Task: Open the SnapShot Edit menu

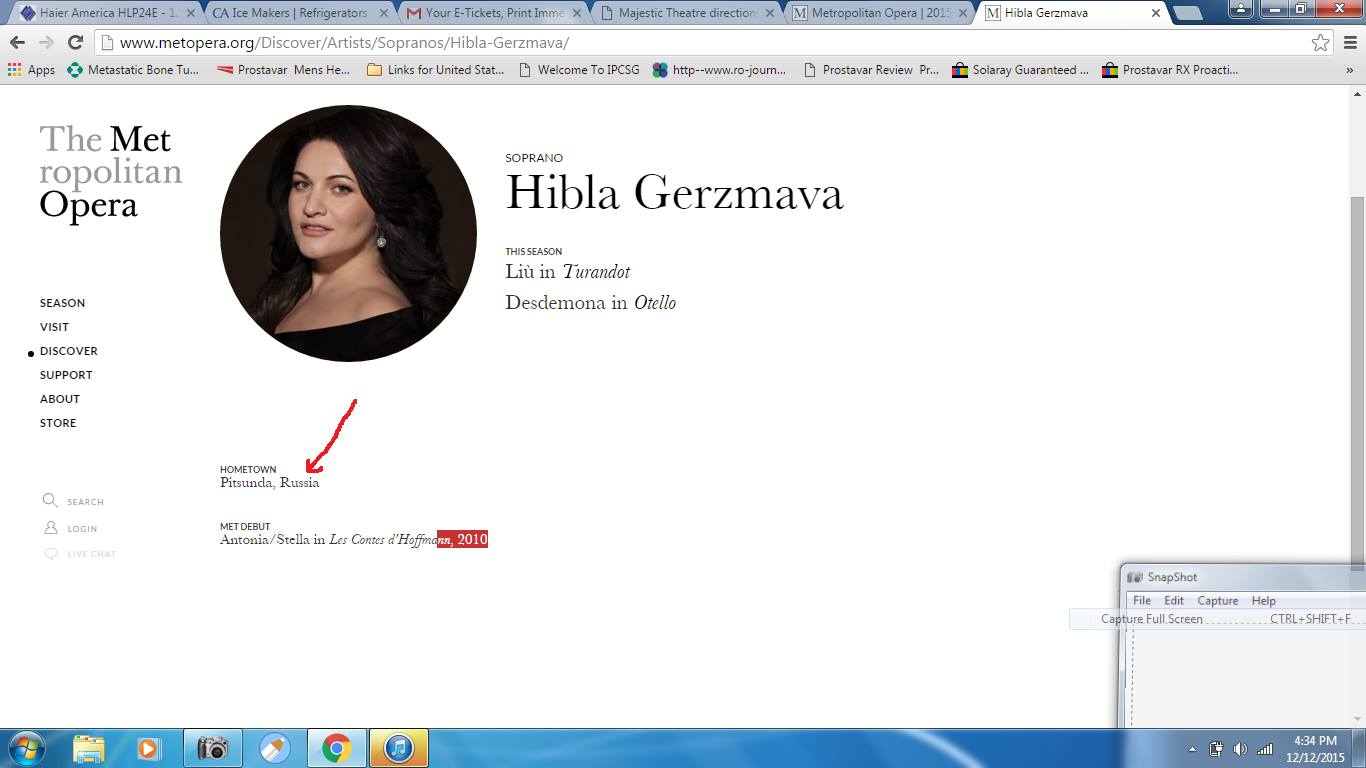Action: (x=1174, y=601)
